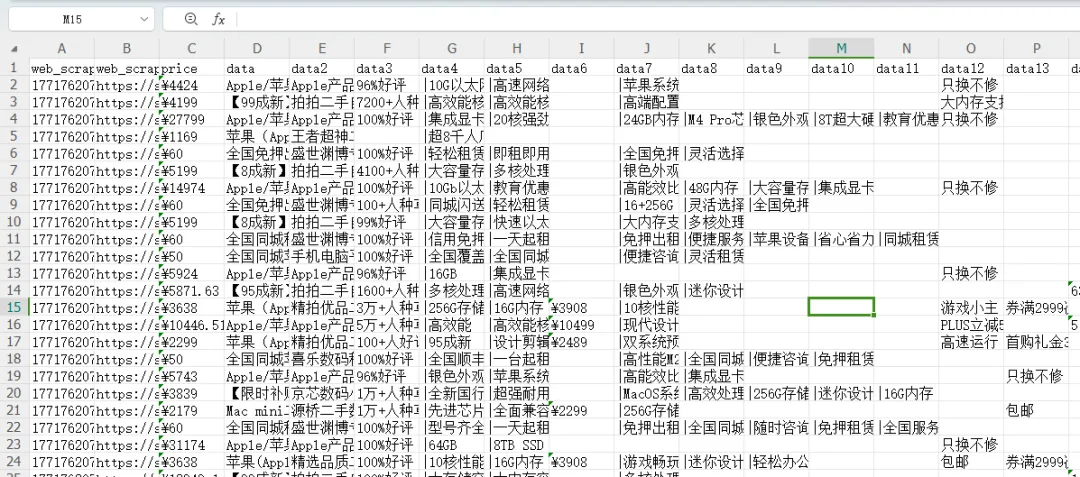Select column C header
Image resolution: width=1080 pixels, height=477 pixels.
coord(191,48)
